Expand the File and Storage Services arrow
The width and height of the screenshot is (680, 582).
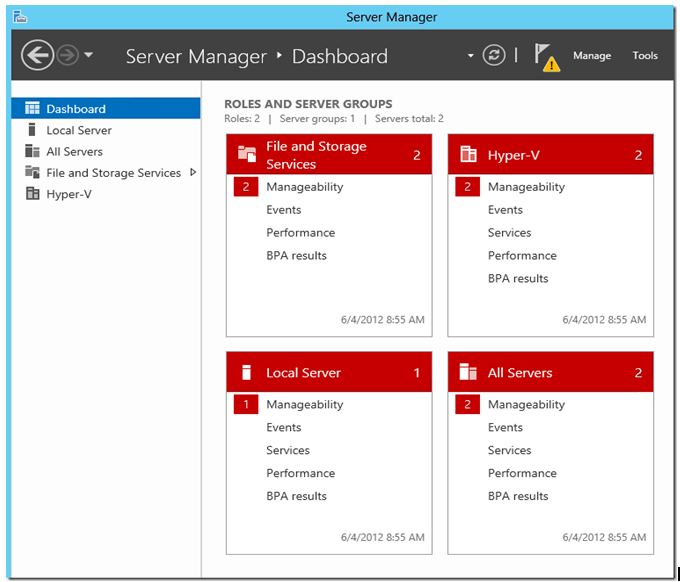[193, 172]
